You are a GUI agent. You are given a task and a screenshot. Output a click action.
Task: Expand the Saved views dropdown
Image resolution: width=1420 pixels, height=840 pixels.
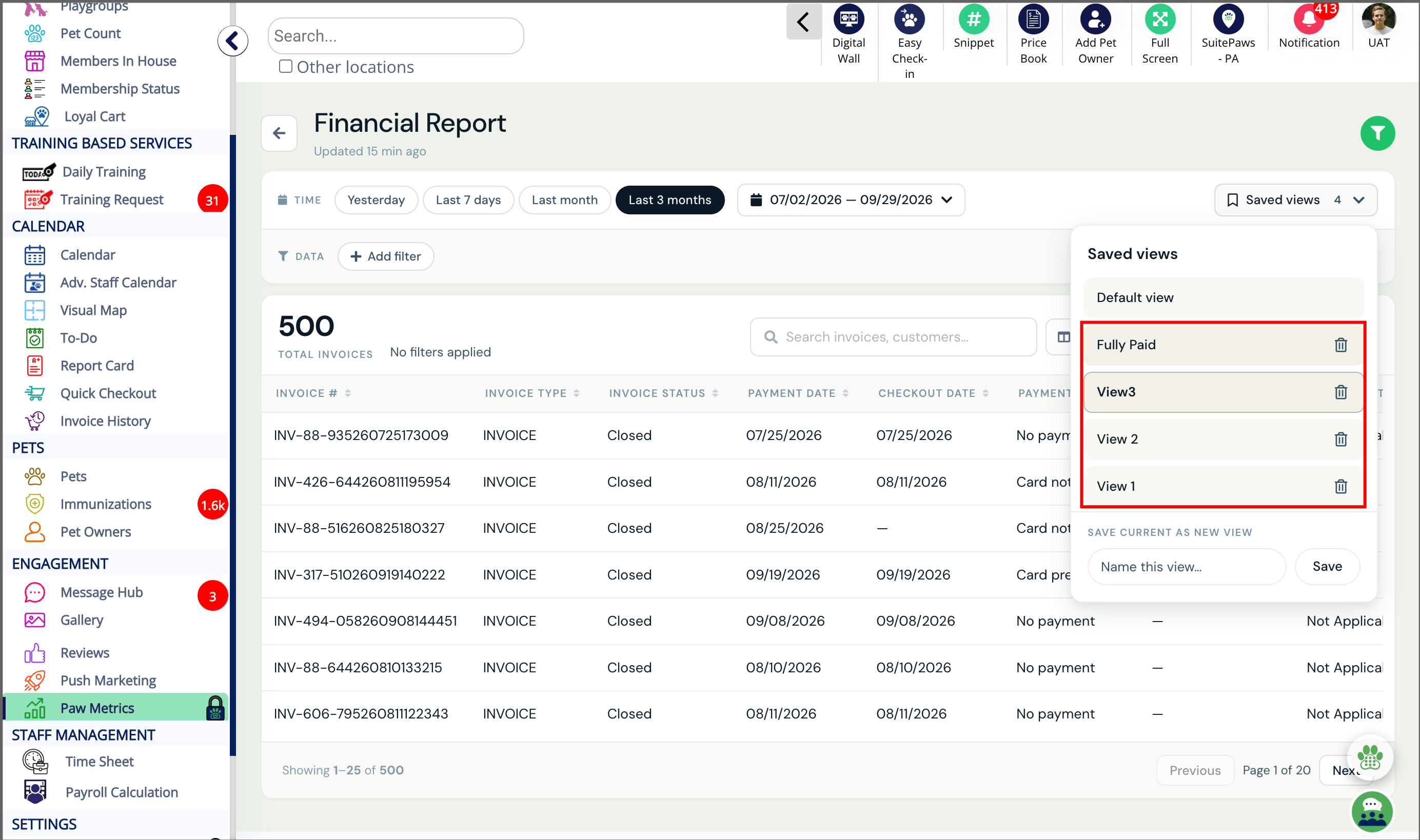(x=1295, y=200)
